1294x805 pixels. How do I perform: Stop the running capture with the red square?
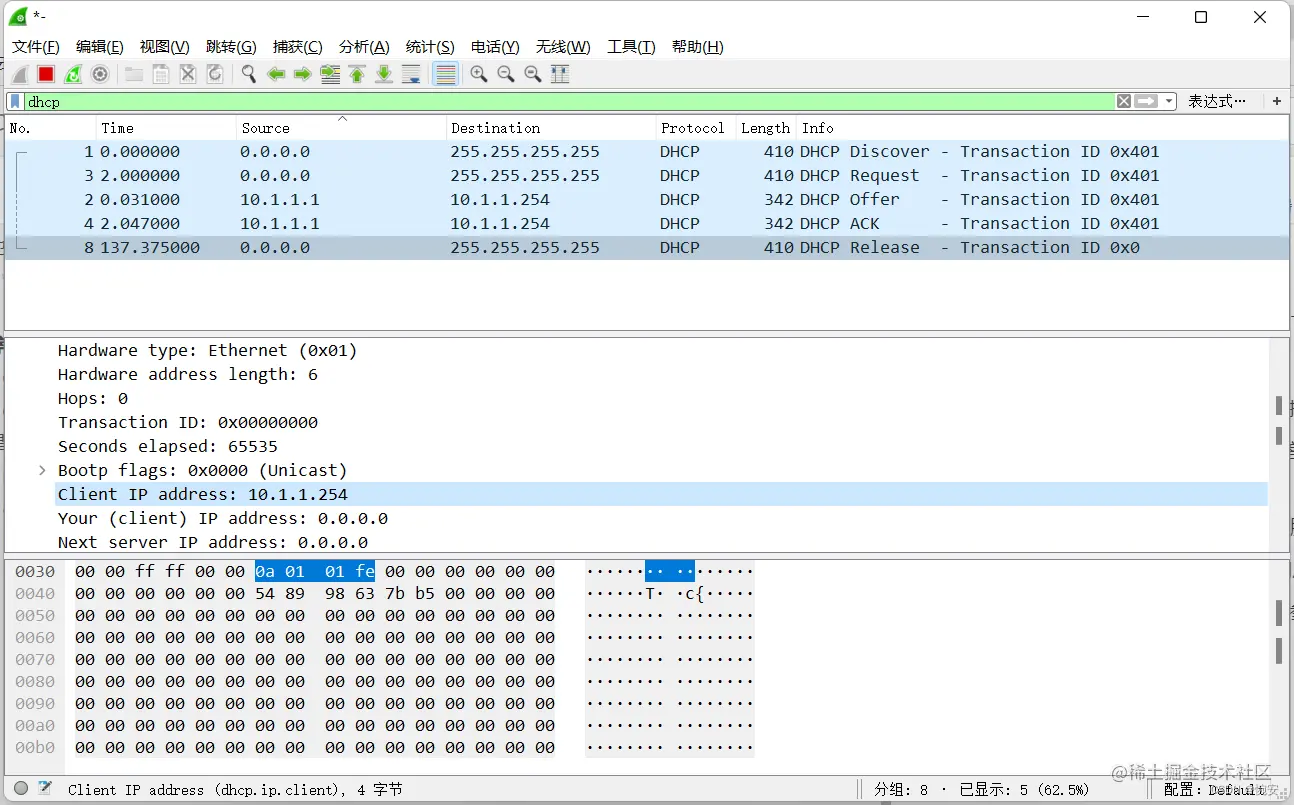coord(46,74)
